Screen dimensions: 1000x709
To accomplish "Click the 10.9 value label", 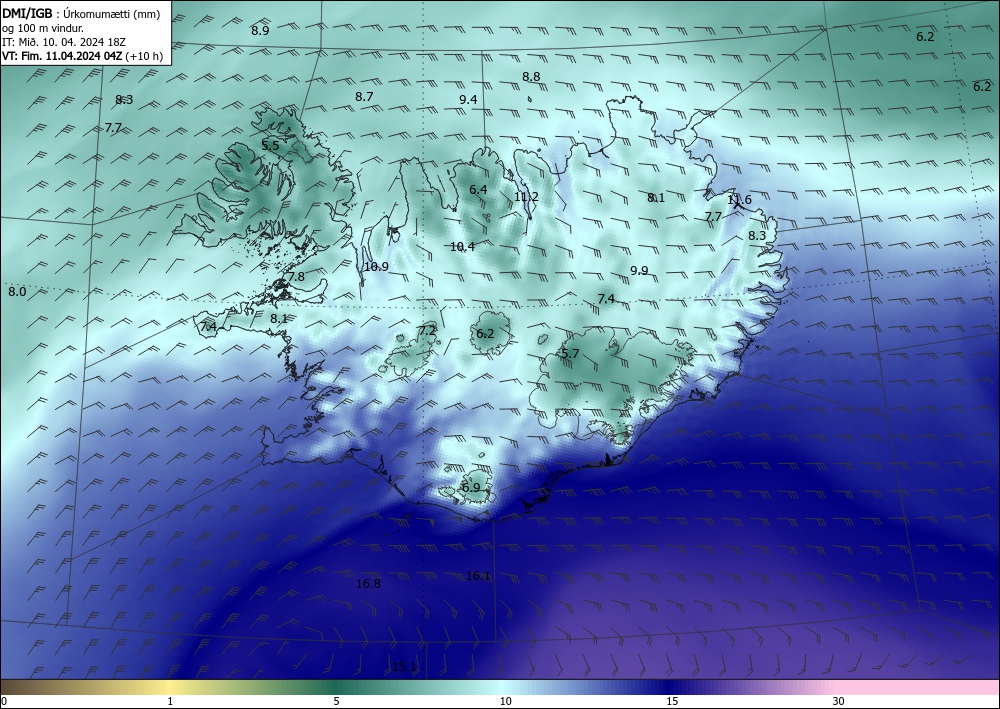I will (x=376, y=267).
